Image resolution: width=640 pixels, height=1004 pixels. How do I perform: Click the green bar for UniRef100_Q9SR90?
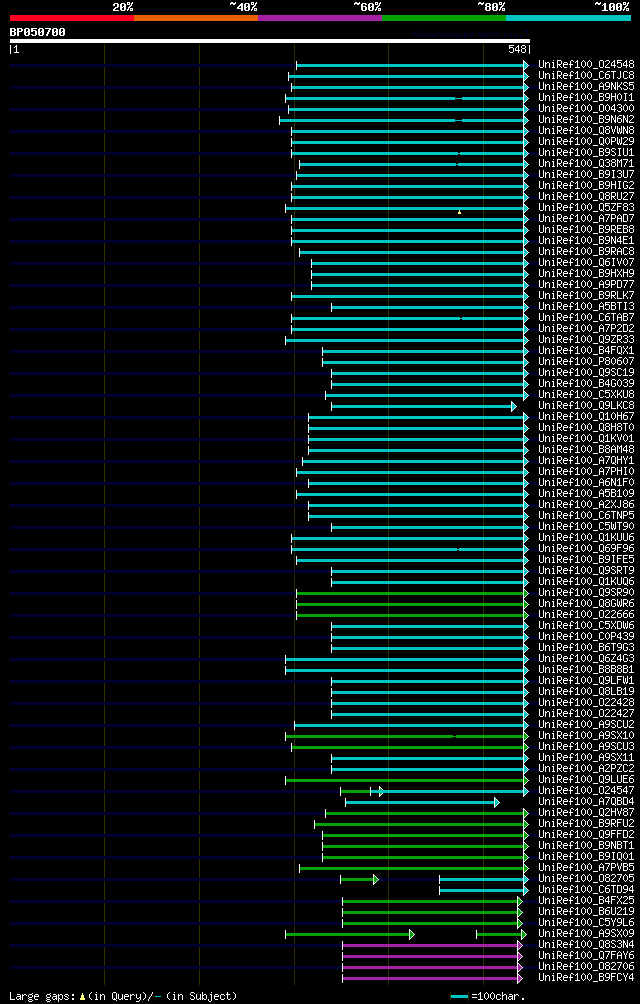click(413, 594)
